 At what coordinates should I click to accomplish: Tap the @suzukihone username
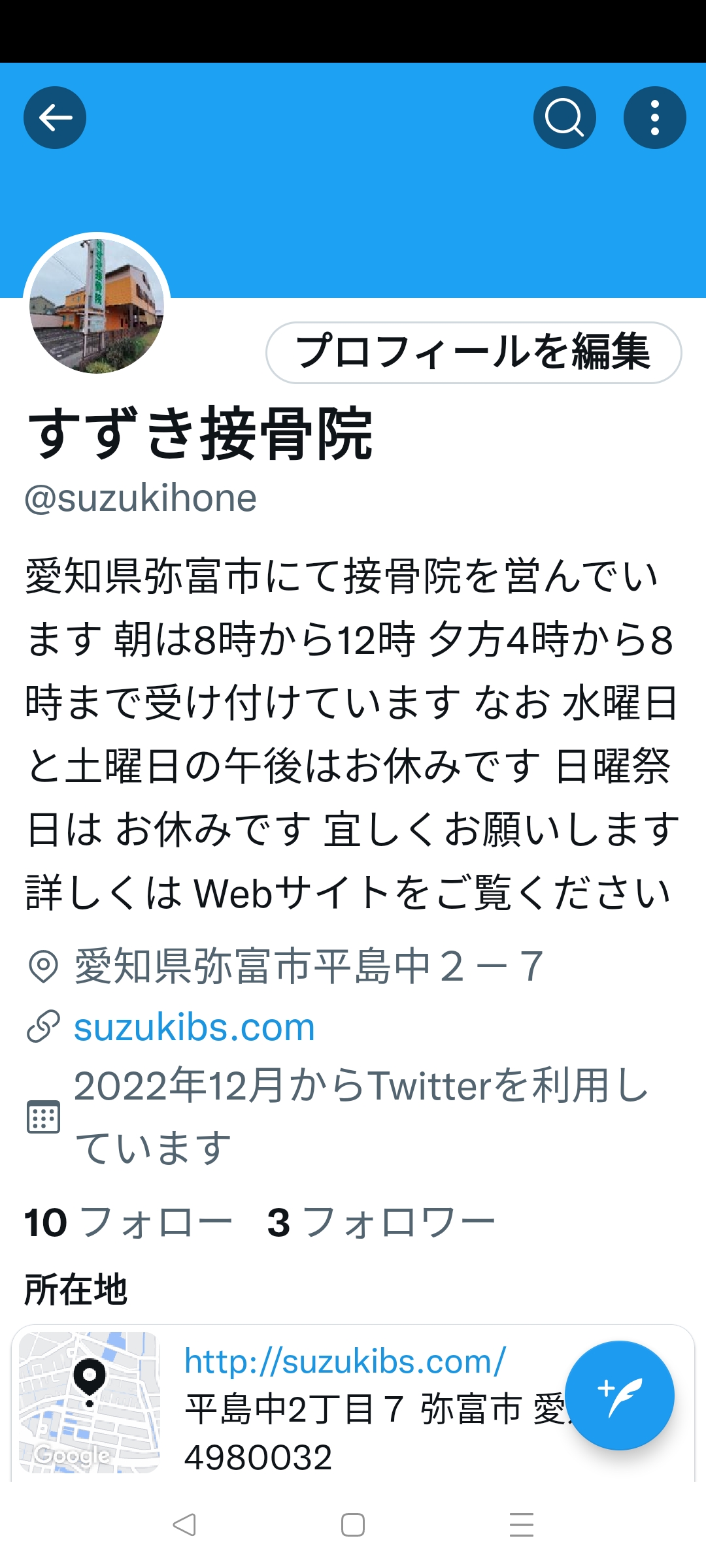[141, 498]
